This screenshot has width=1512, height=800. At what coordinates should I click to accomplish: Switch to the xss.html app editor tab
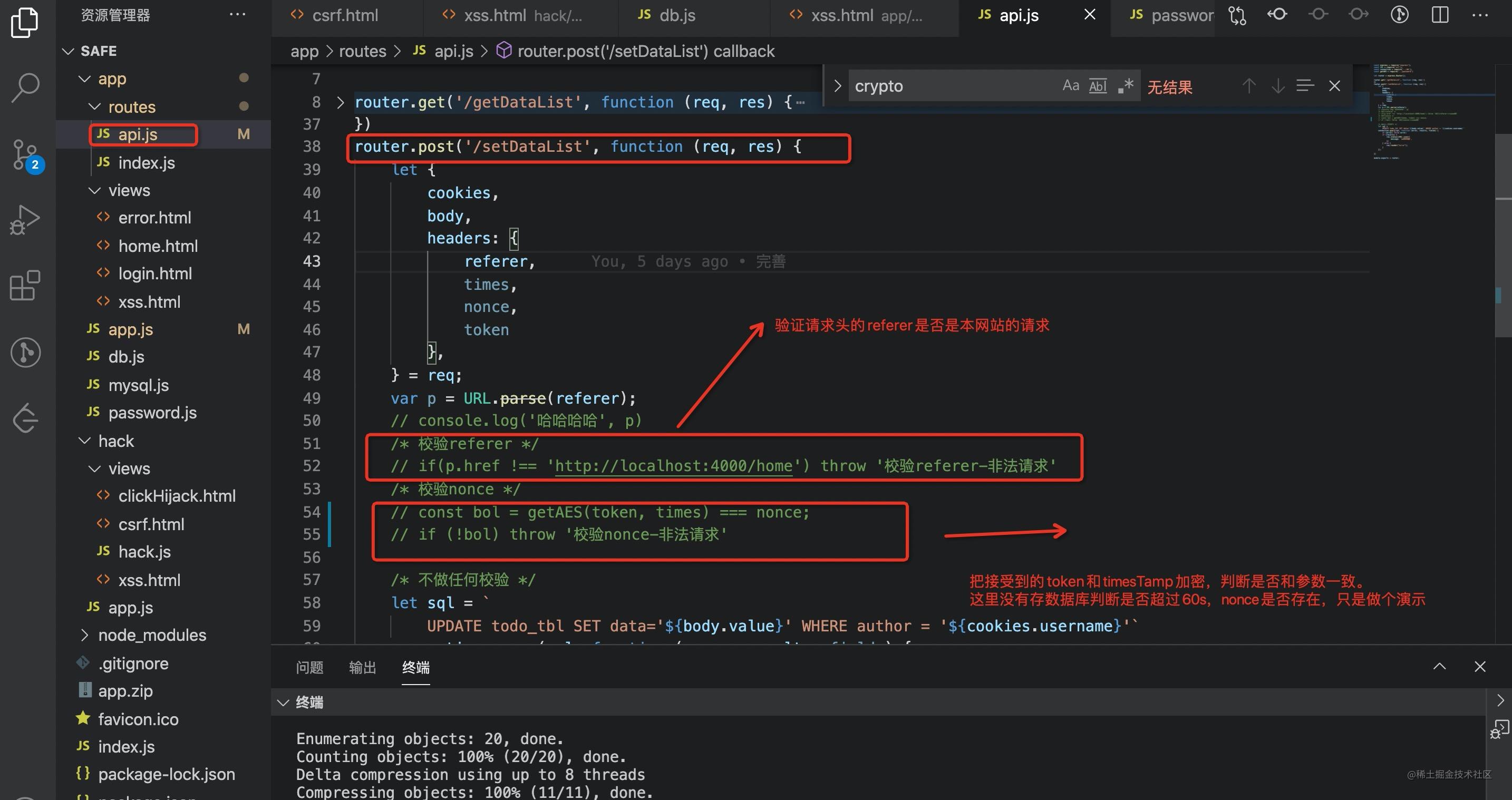pyautogui.click(x=865, y=16)
